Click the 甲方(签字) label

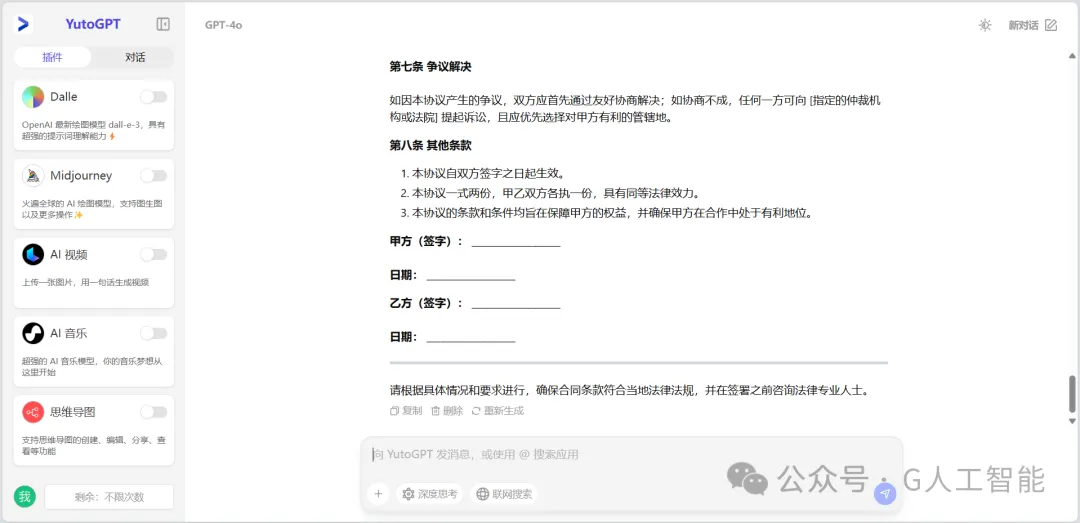coord(426,241)
